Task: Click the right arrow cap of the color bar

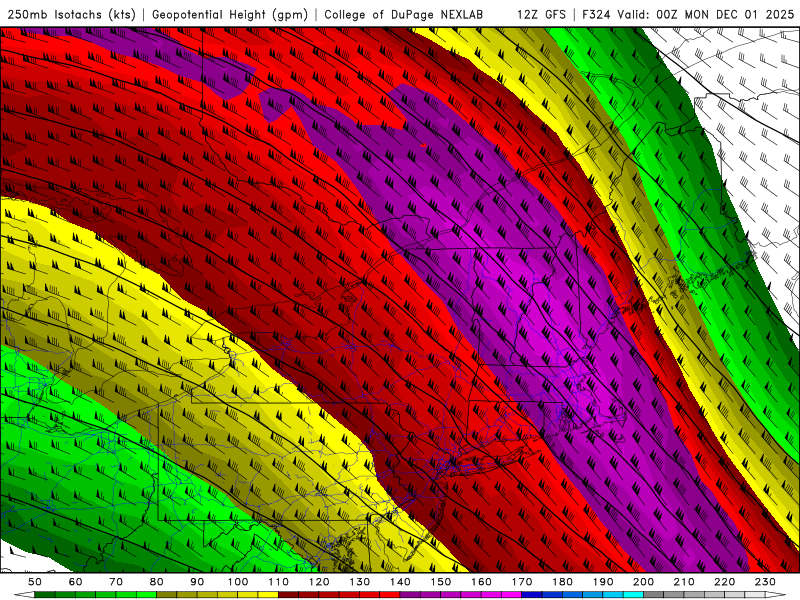Action: [776, 595]
